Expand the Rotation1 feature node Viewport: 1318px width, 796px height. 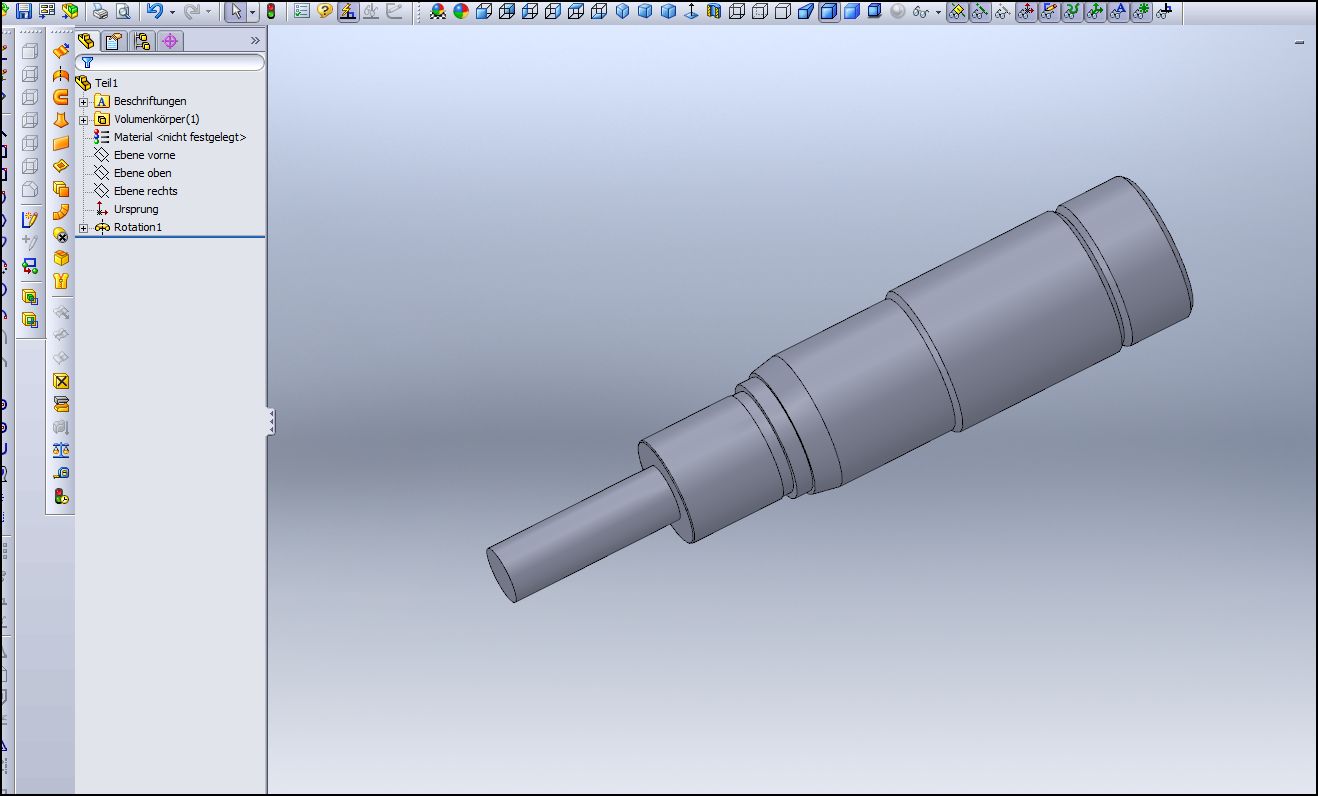(x=84, y=227)
